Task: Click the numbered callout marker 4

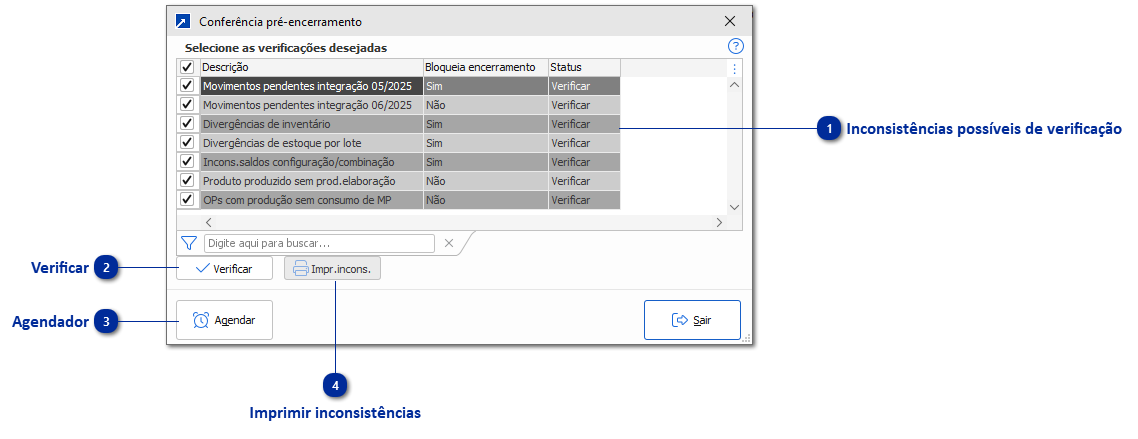Action: tap(335, 385)
